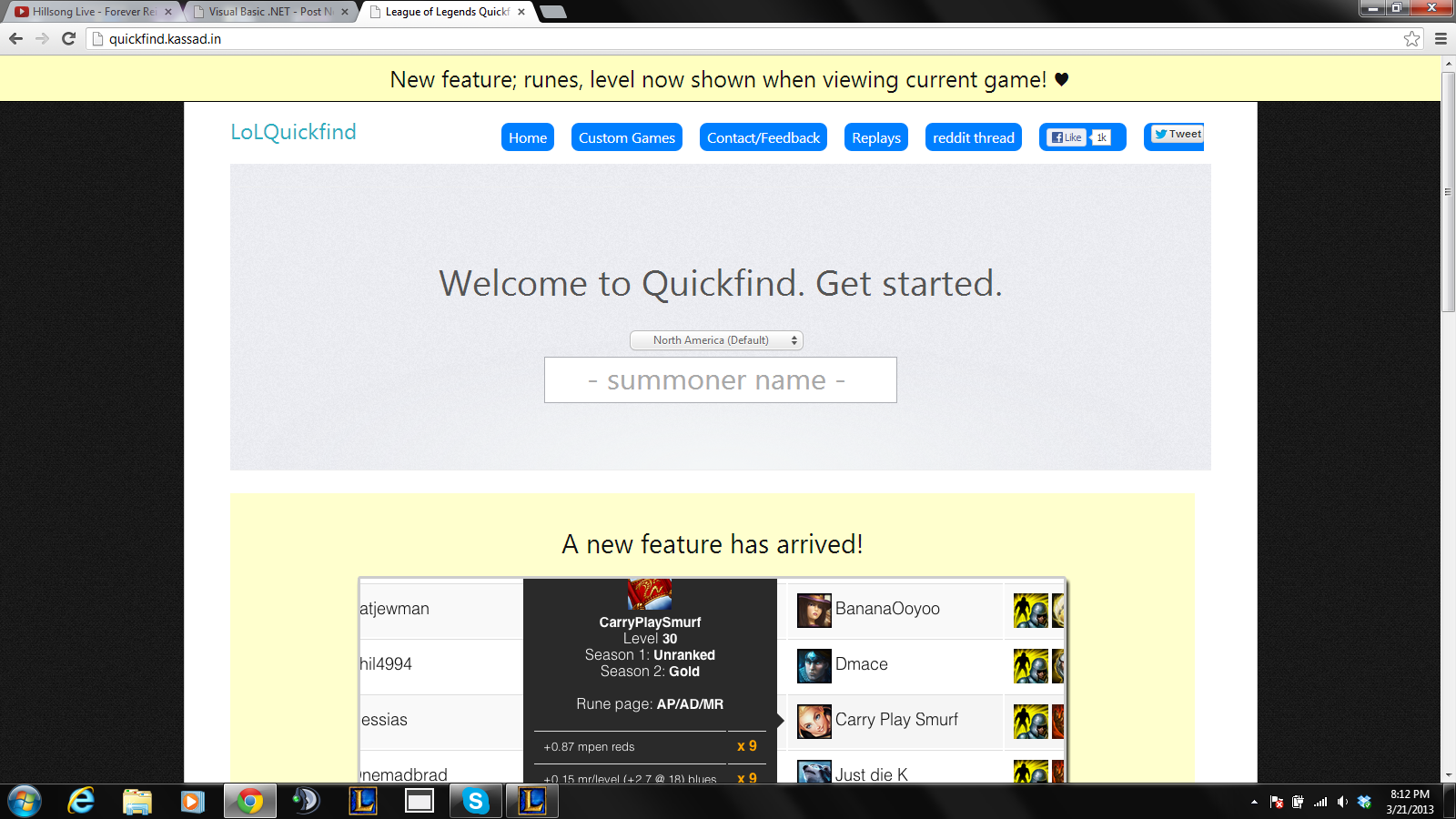Screen dimensions: 1456x819
Task: Click the Chrome taskbar icon
Action: tap(249, 802)
